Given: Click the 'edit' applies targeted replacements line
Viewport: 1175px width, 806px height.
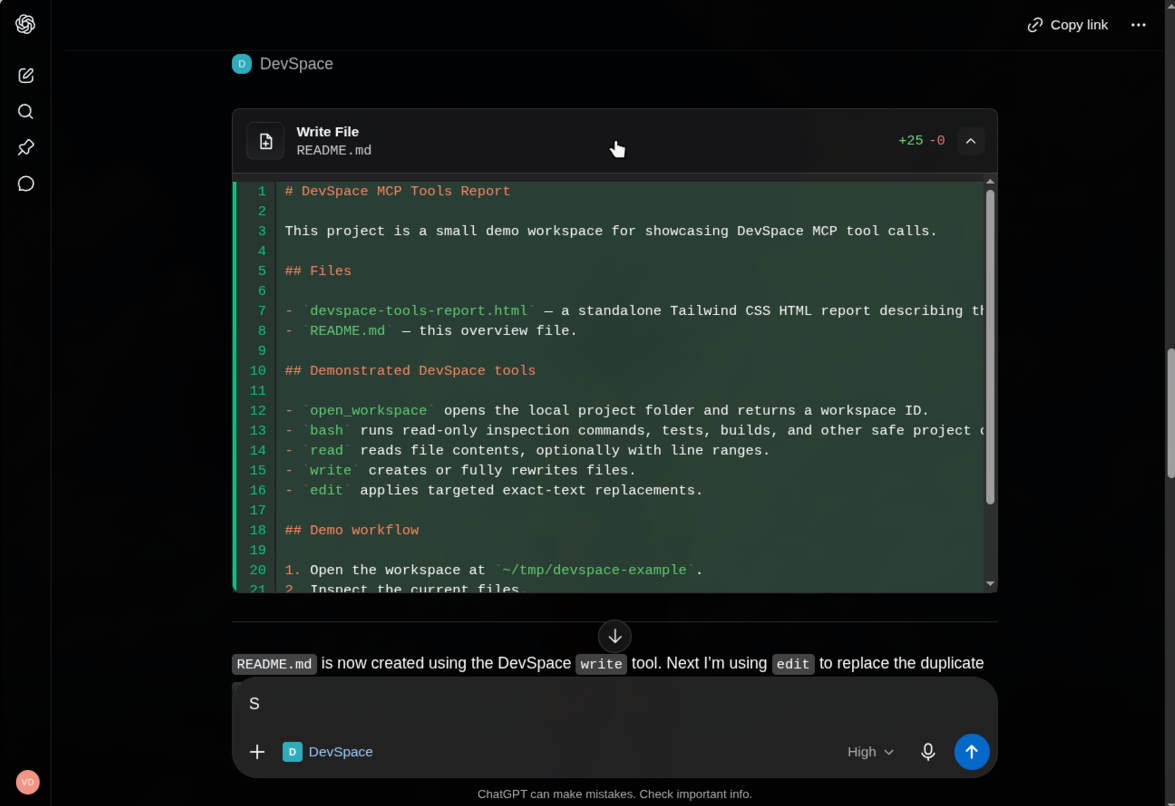Looking at the screenshot, I should 494,491.
